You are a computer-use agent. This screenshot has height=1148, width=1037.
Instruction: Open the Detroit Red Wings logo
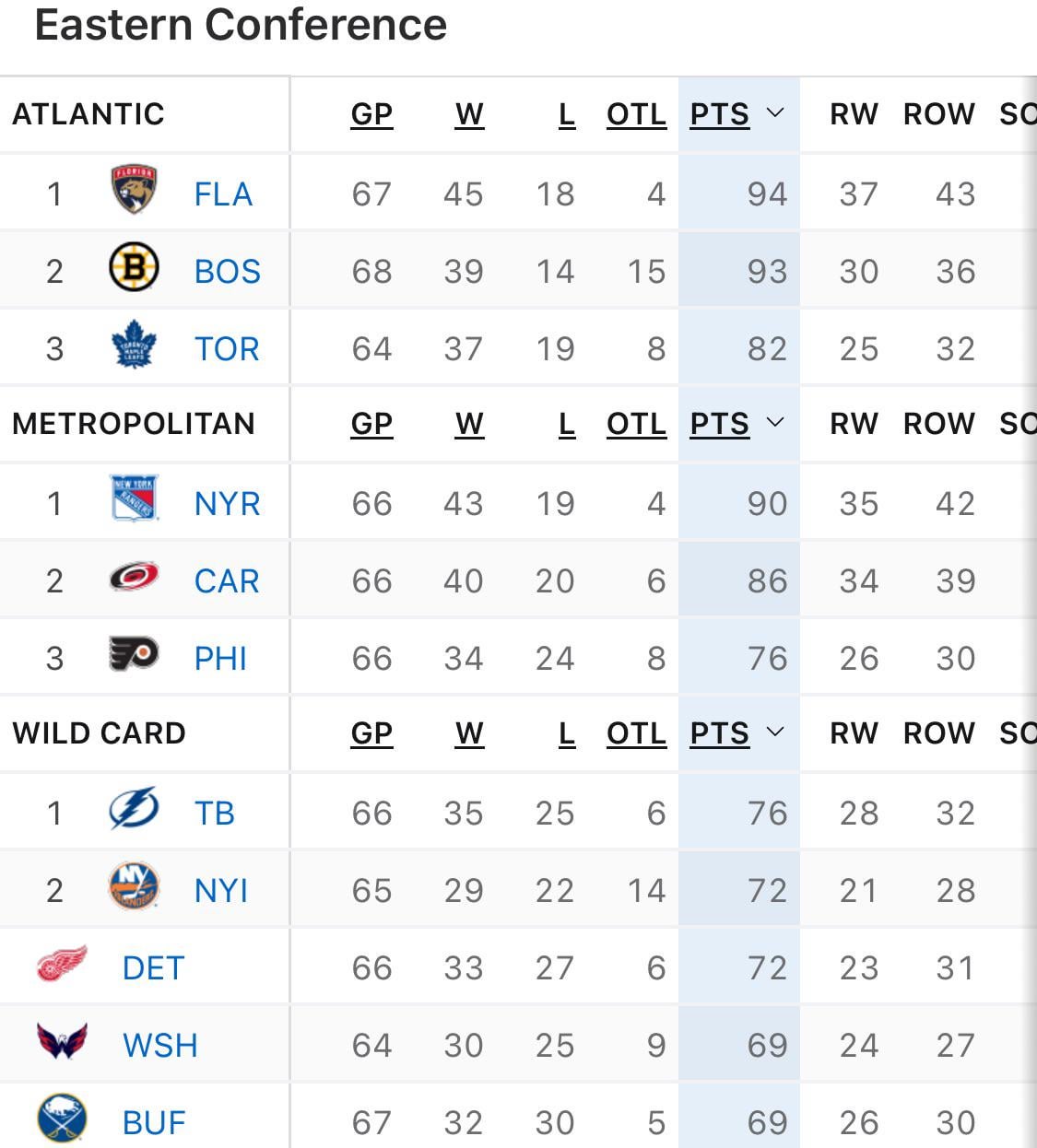(x=63, y=965)
